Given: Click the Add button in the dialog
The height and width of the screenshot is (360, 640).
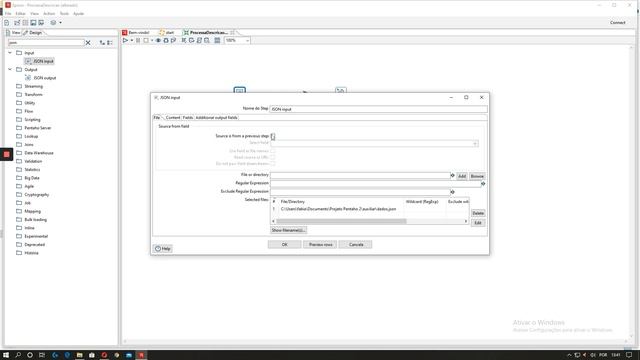Looking at the screenshot, I should [462, 176].
